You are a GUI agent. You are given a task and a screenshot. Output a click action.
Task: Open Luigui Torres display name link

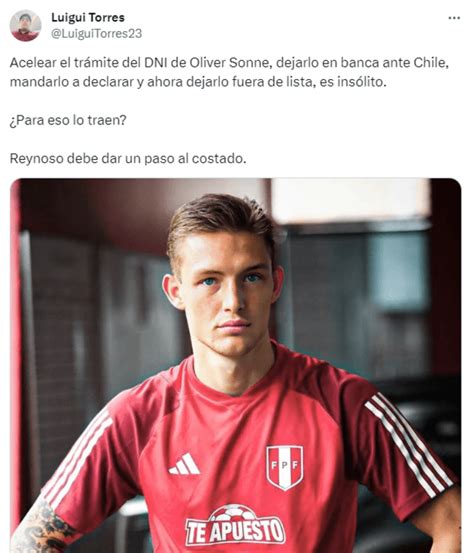(88, 17)
